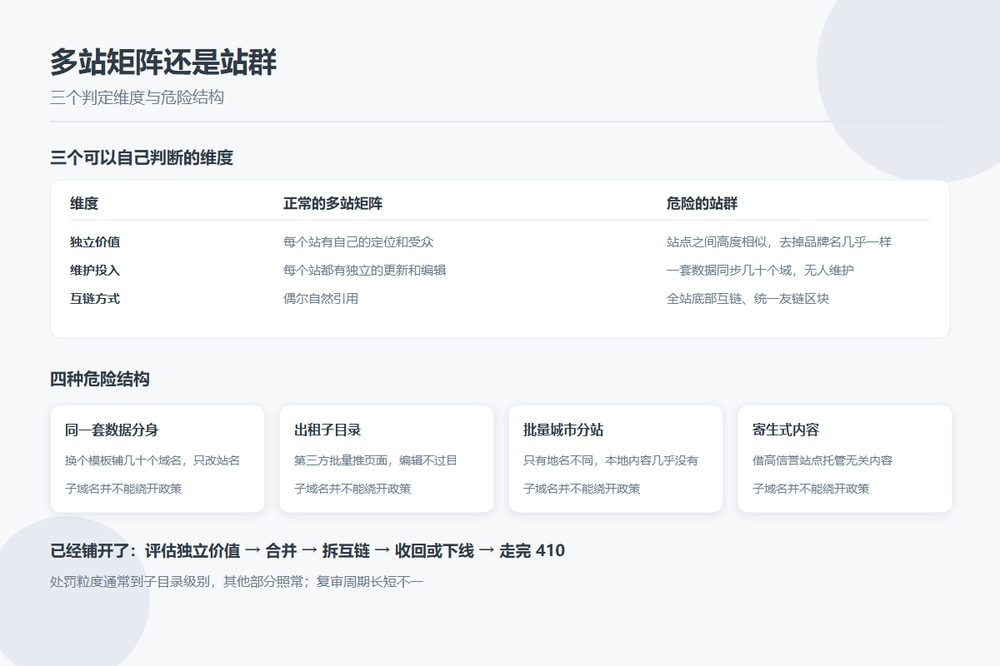Click the text 借高信誉站点托管无关内容
1000x666 pixels.
coord(823,461)
